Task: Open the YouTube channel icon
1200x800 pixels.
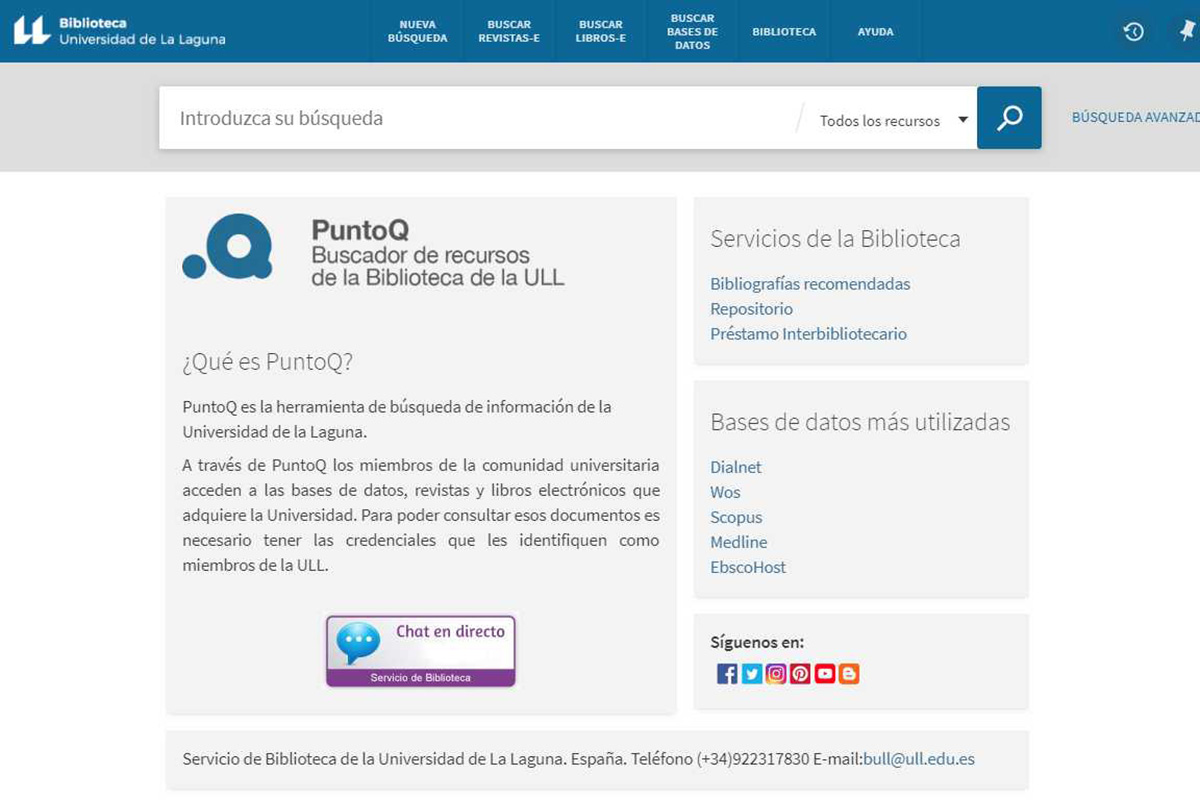Action: (x=824, y=674)
